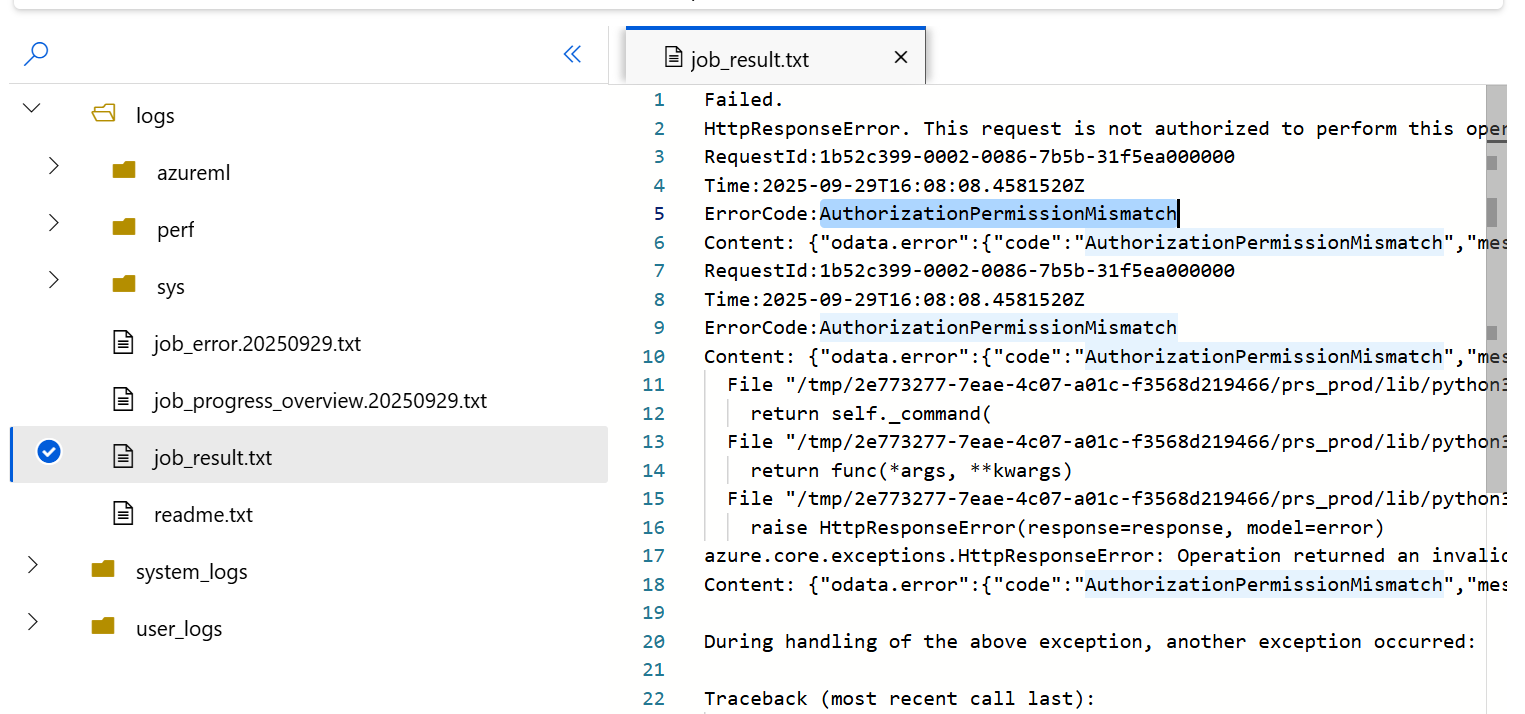This screenshot has height=714, width=1525.
Task: Select the logs folder label
Action: pyautogui.click(x=155, y=116)
